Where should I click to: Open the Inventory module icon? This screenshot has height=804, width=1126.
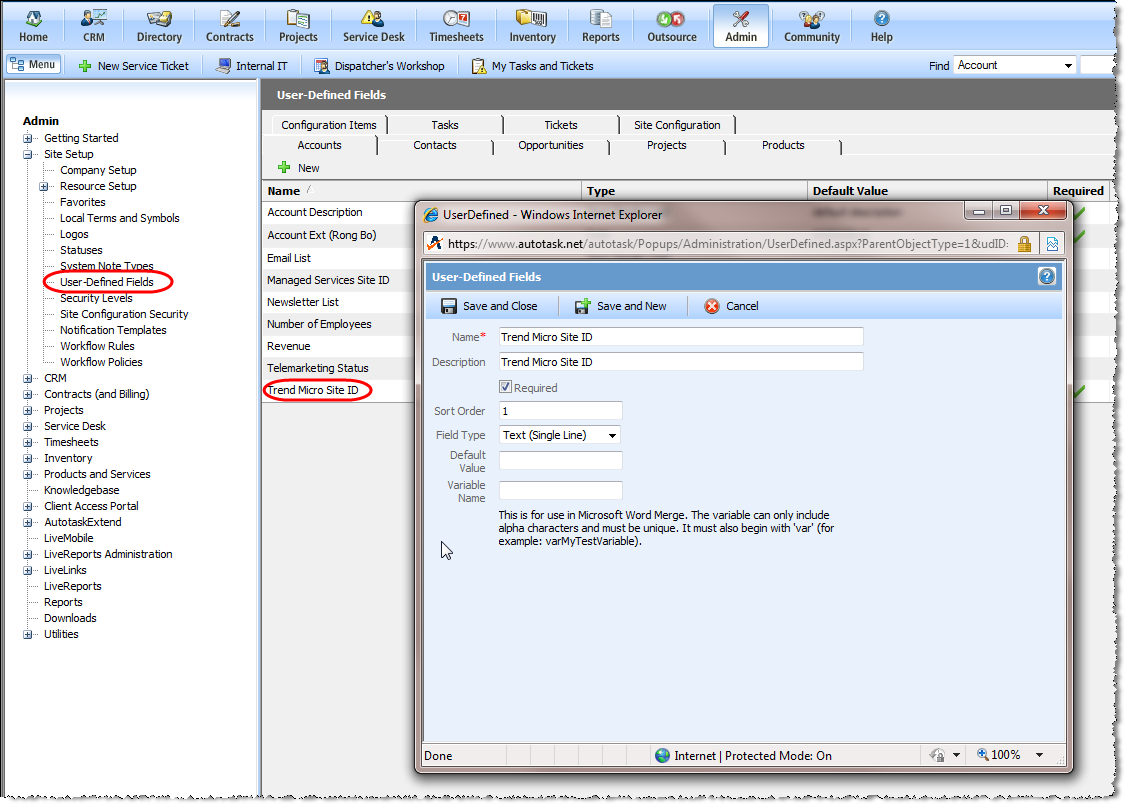(532, 18)
